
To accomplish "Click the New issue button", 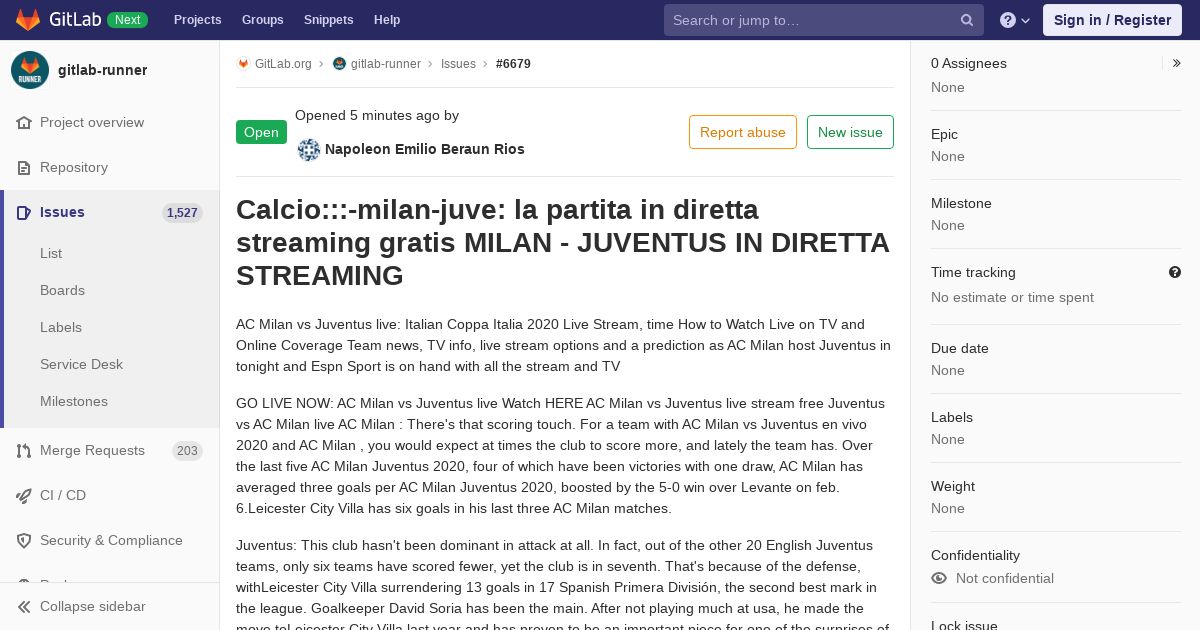I will tap(850, 132).
